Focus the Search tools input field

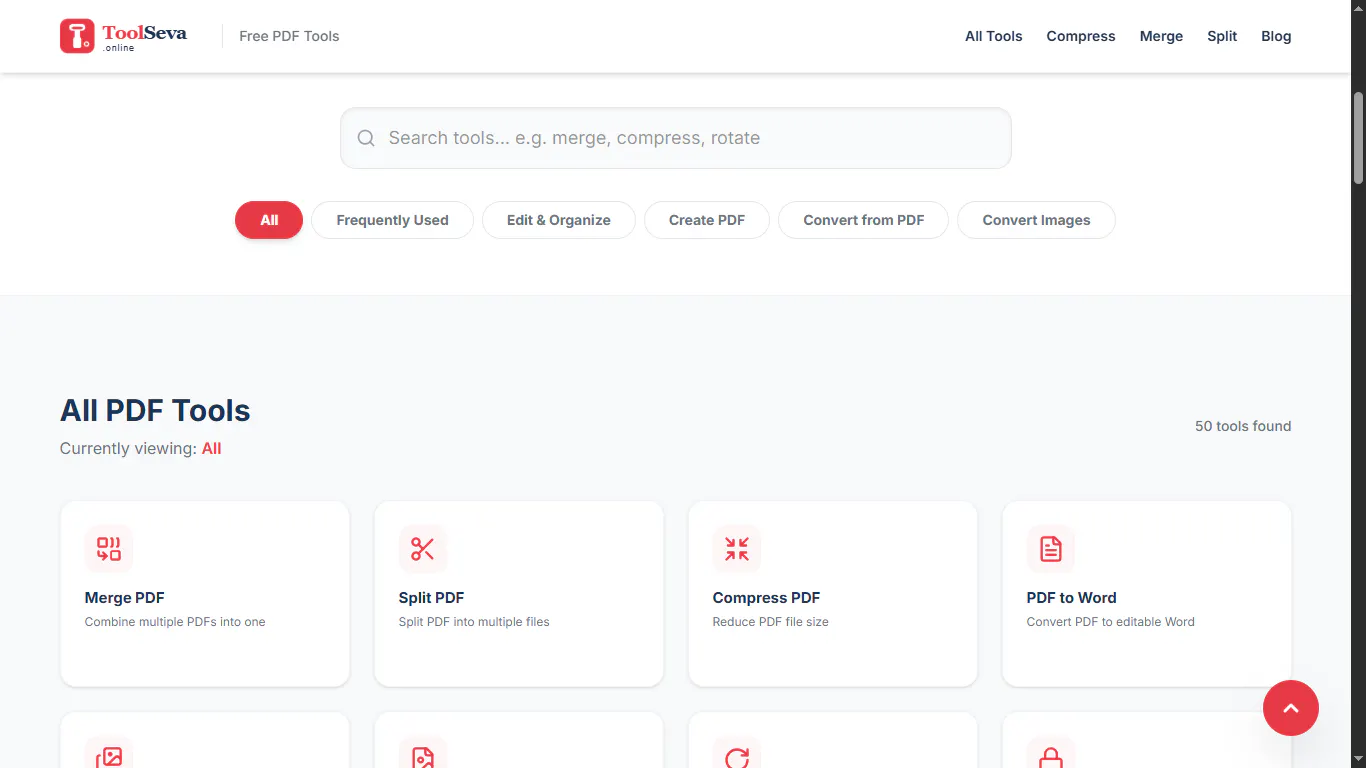[x=676, y=138]
